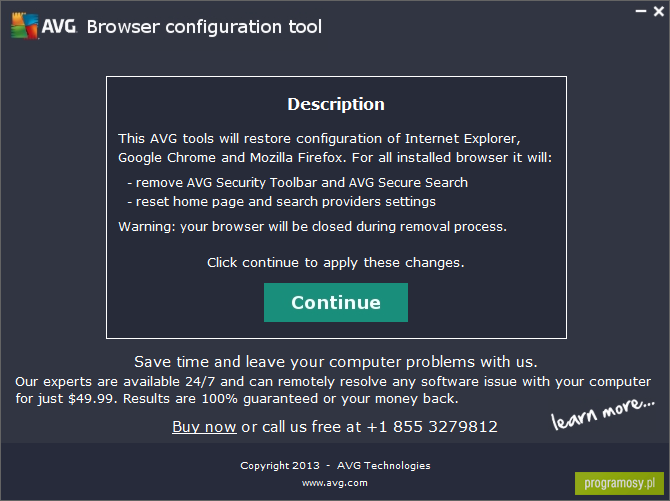The height and width of the screenshot is (501, 670).
Task: Click the '$49.99' price sentence
Action: (237, 399)
